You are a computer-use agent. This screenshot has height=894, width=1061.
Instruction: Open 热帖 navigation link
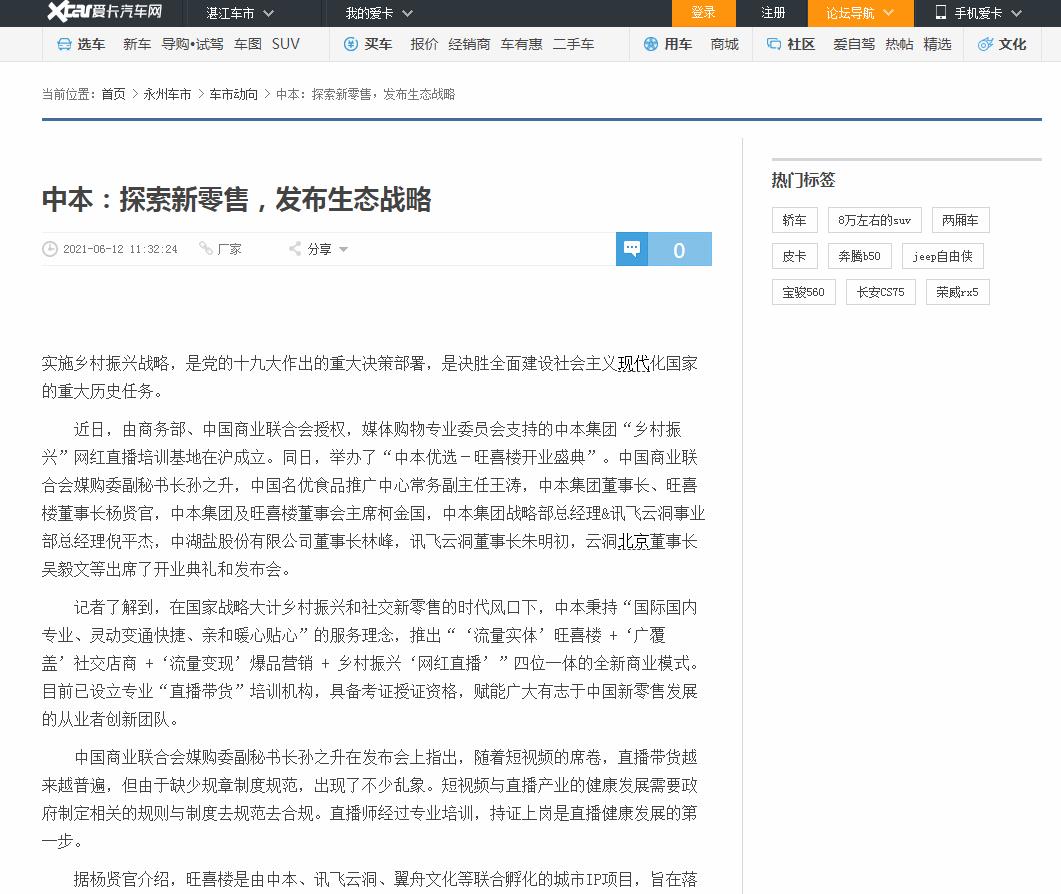pos(899,44)
